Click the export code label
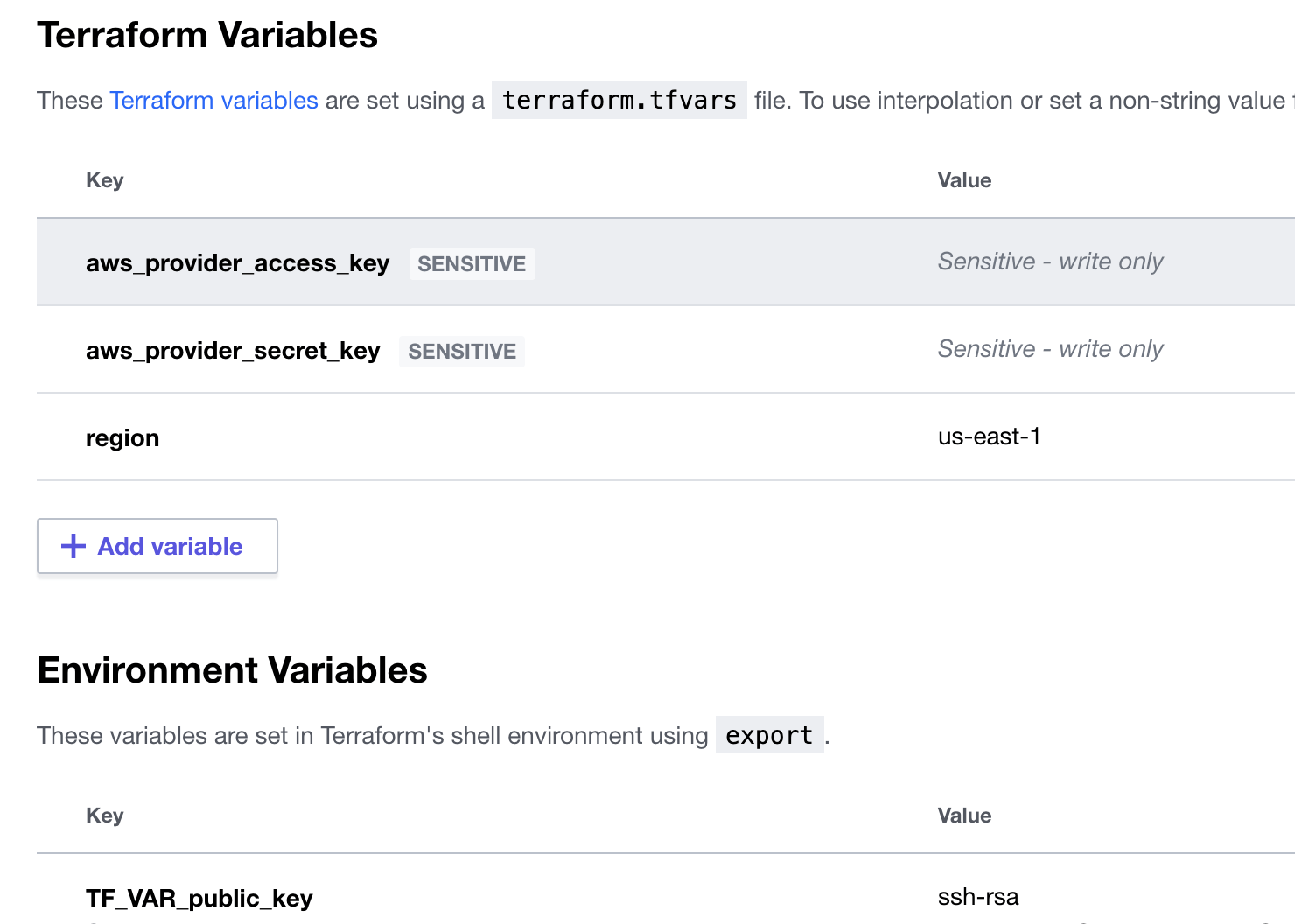The height and width of the screenshot is (924, 1295). pos(770,735)
